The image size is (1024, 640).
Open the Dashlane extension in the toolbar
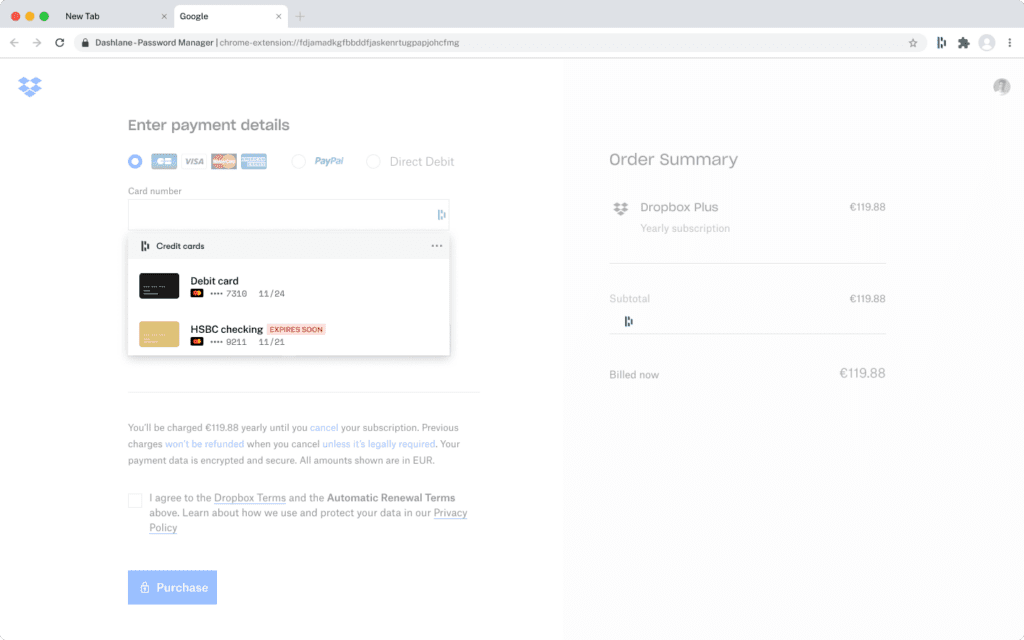coord(941,43)
